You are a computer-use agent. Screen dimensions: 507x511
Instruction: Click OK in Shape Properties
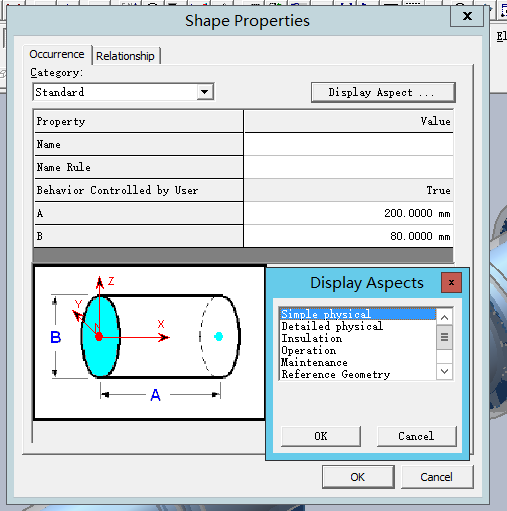click(x=358, y=477)
